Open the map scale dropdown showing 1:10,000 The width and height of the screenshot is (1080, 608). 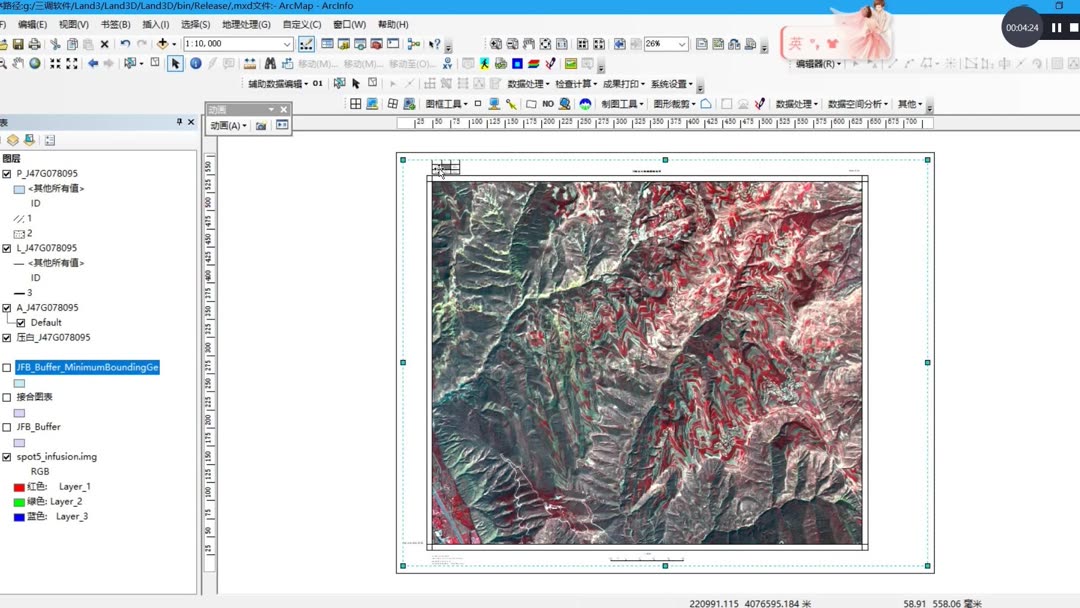tap(287, 44)
